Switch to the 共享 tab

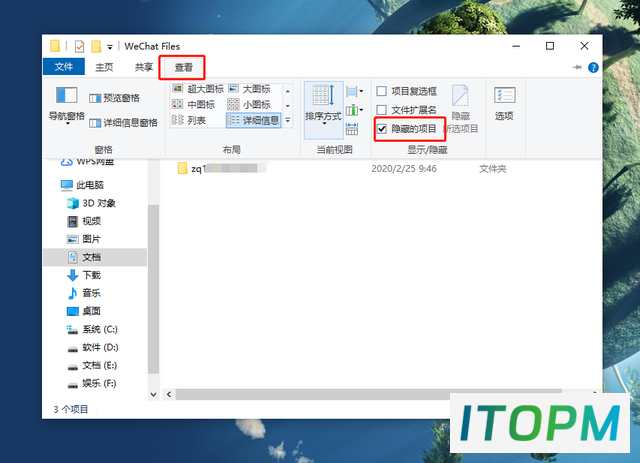tap(144, 67)
